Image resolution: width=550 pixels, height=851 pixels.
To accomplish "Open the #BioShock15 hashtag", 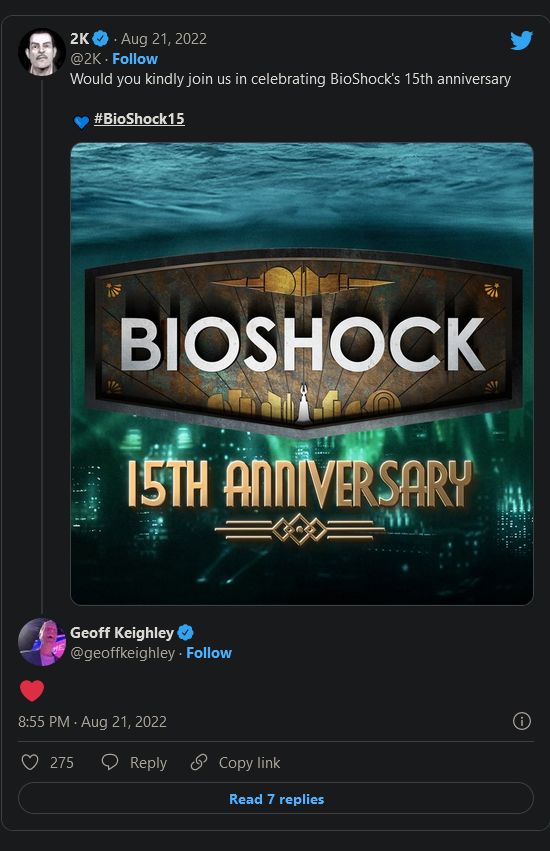I will (139, 119).
